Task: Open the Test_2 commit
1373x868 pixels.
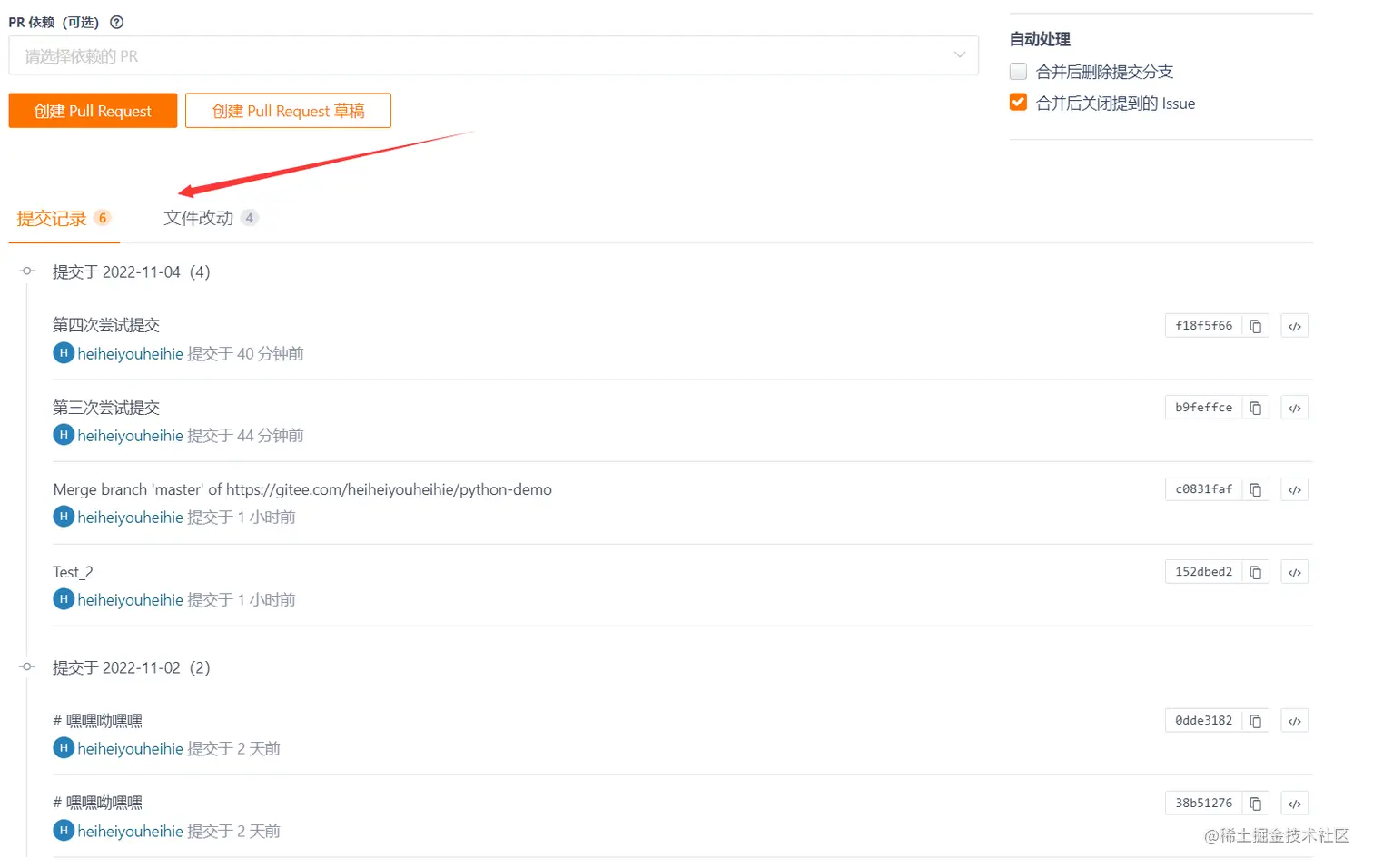Action: pos(73,572)
